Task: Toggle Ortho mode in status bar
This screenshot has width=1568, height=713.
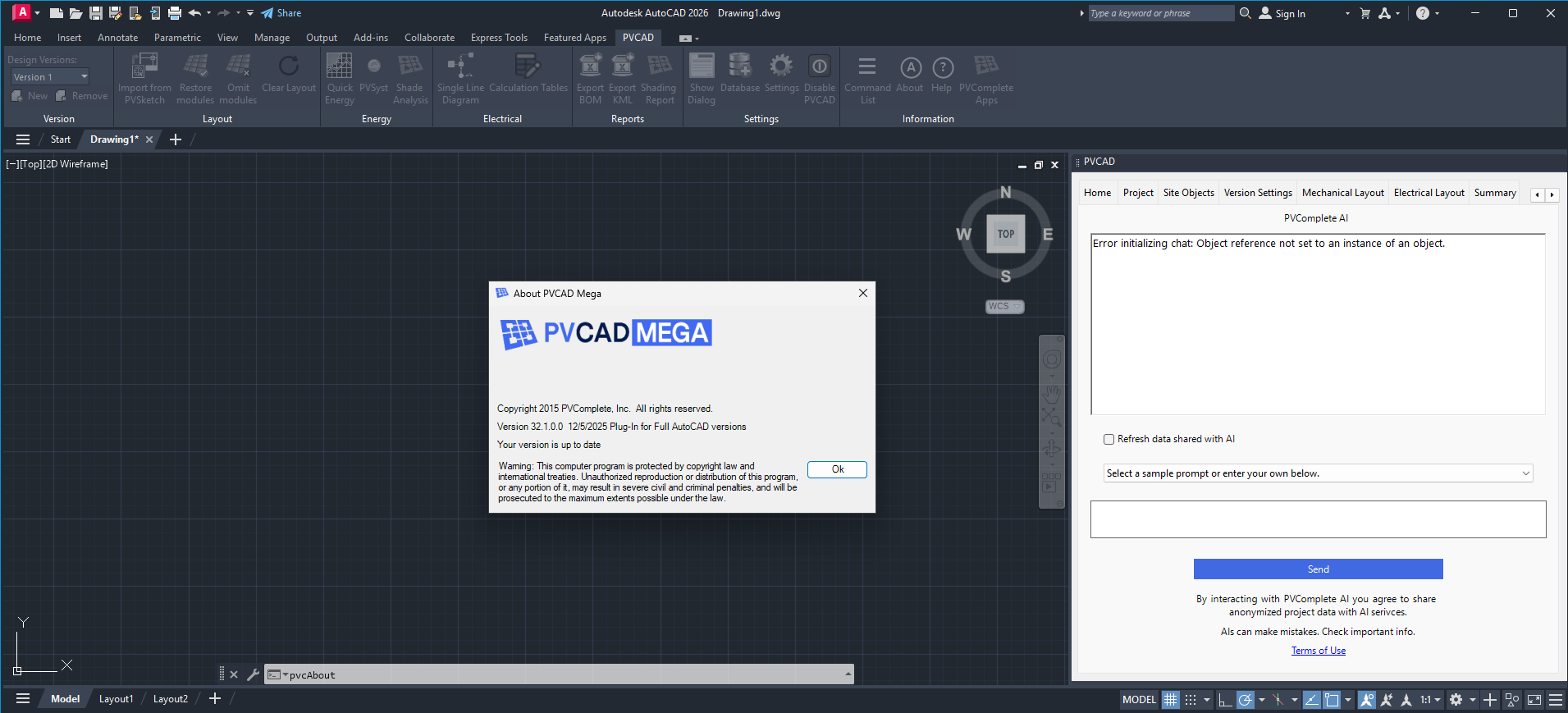Action: 1225,700
